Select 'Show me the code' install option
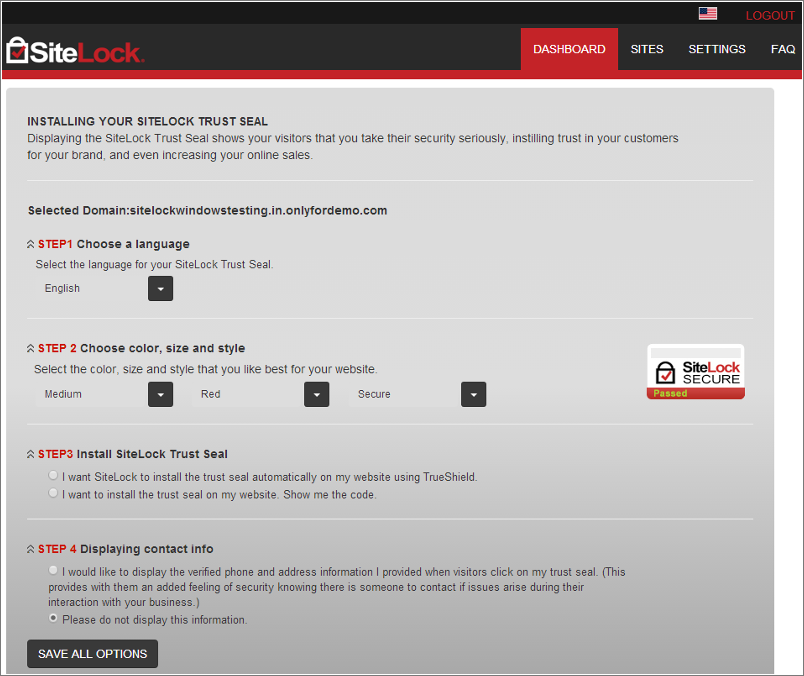This screenshot has width=804, height=676. coord(54,493)
